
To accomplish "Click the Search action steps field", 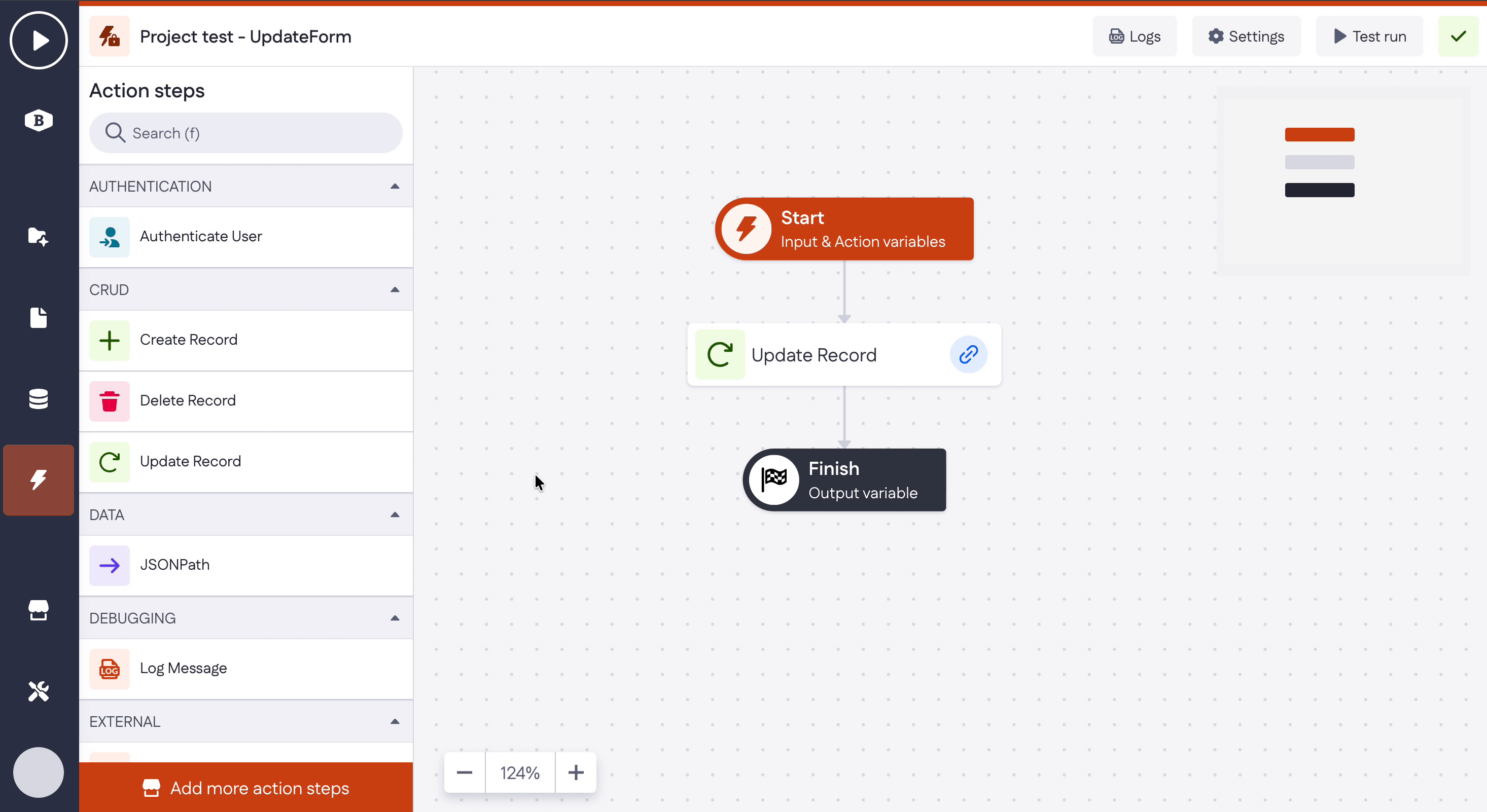I will [246, 133].
